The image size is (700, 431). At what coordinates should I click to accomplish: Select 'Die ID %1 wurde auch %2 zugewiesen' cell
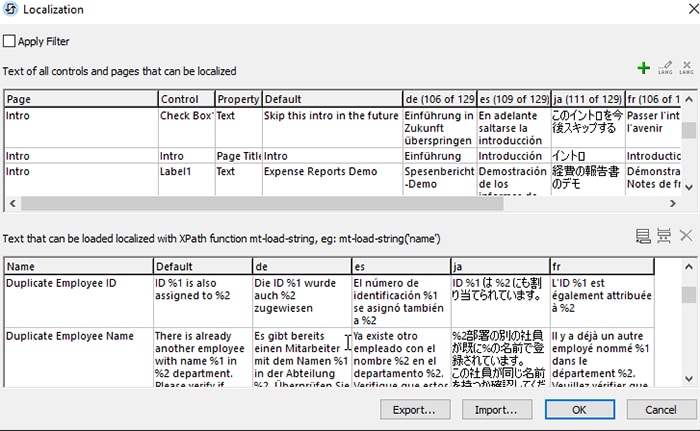coord(302,301)
